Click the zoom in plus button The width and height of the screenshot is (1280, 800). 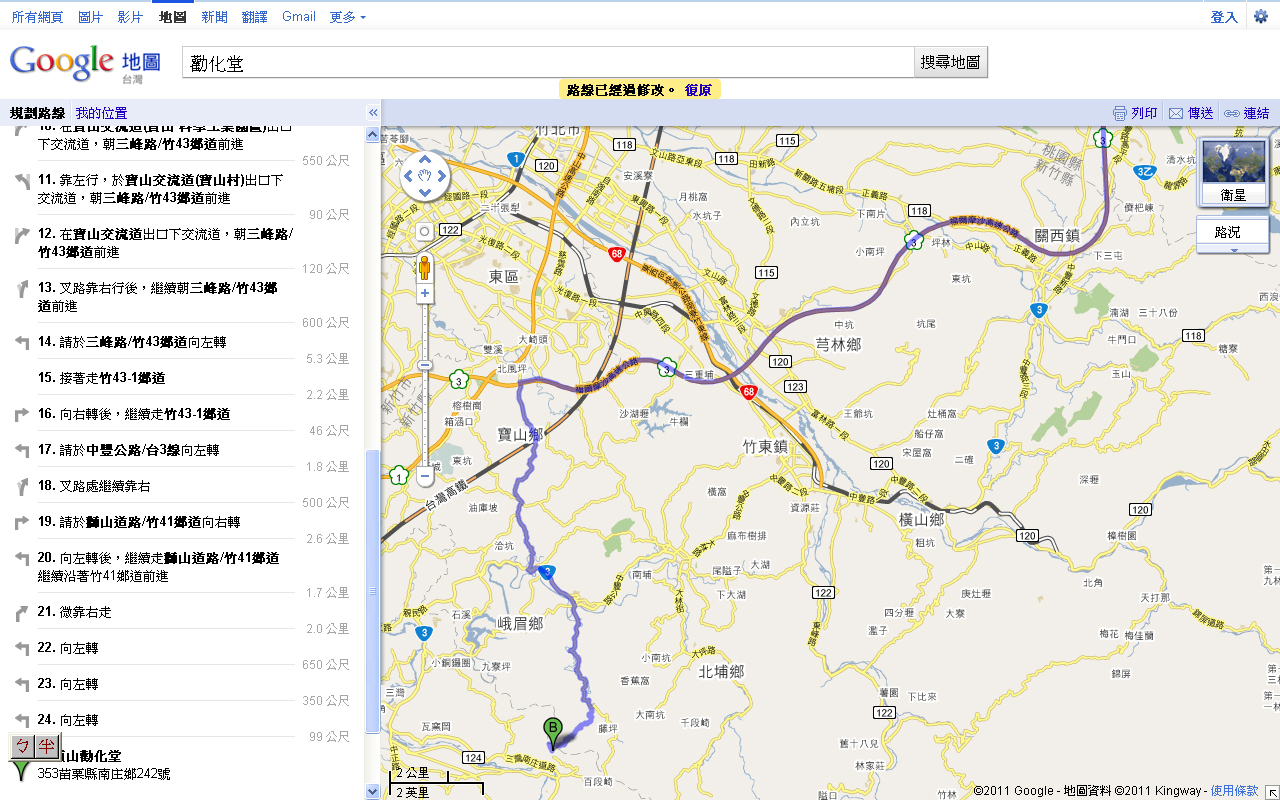425,294
